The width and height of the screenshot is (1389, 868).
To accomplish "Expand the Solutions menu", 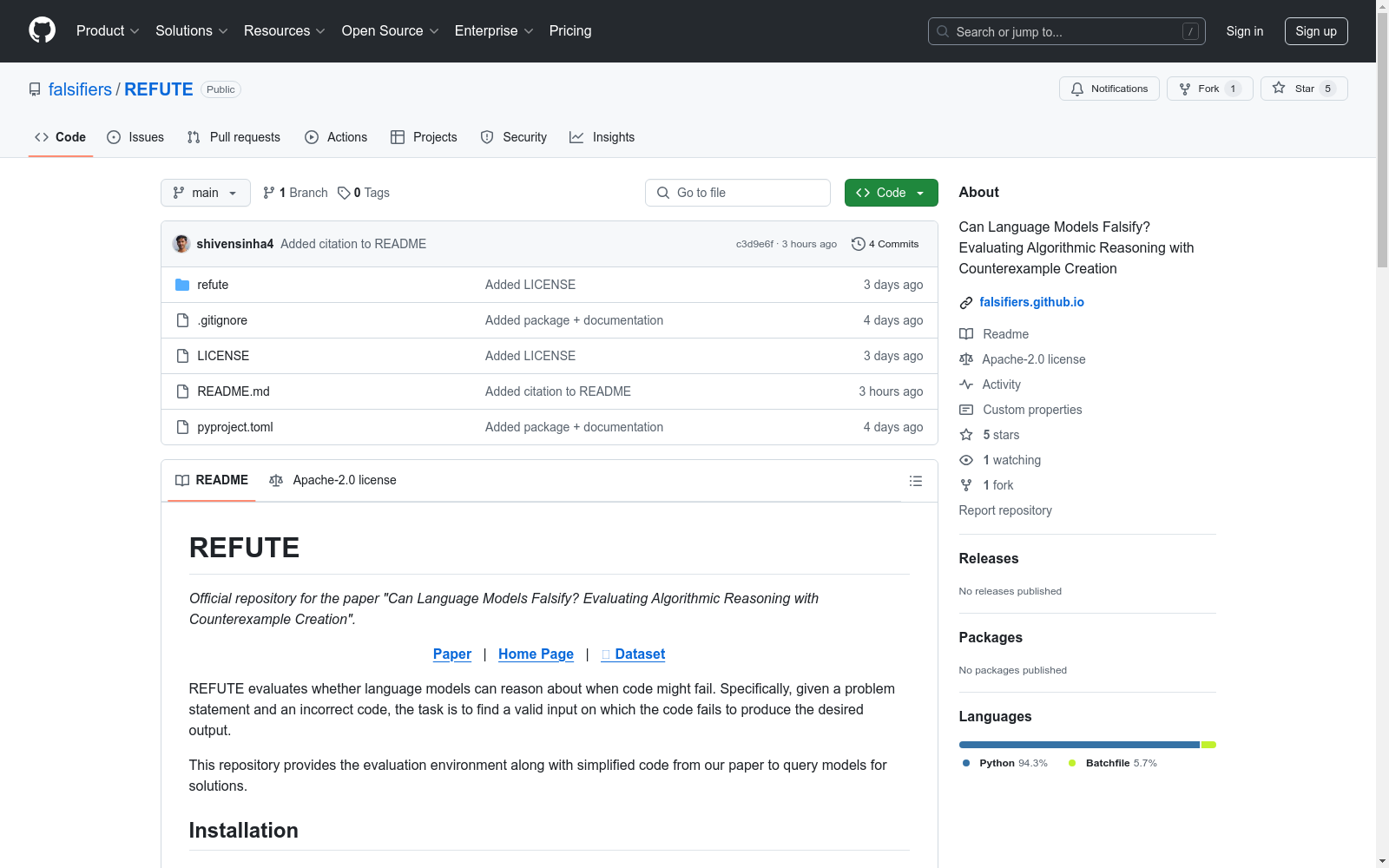I will (x=192, y=30).
